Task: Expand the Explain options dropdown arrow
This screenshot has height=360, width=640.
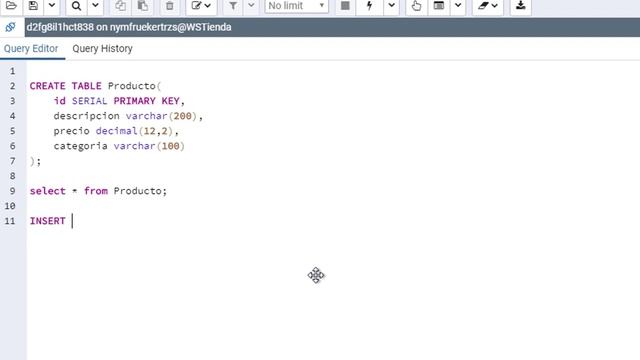Action: (x=458, y=6)
